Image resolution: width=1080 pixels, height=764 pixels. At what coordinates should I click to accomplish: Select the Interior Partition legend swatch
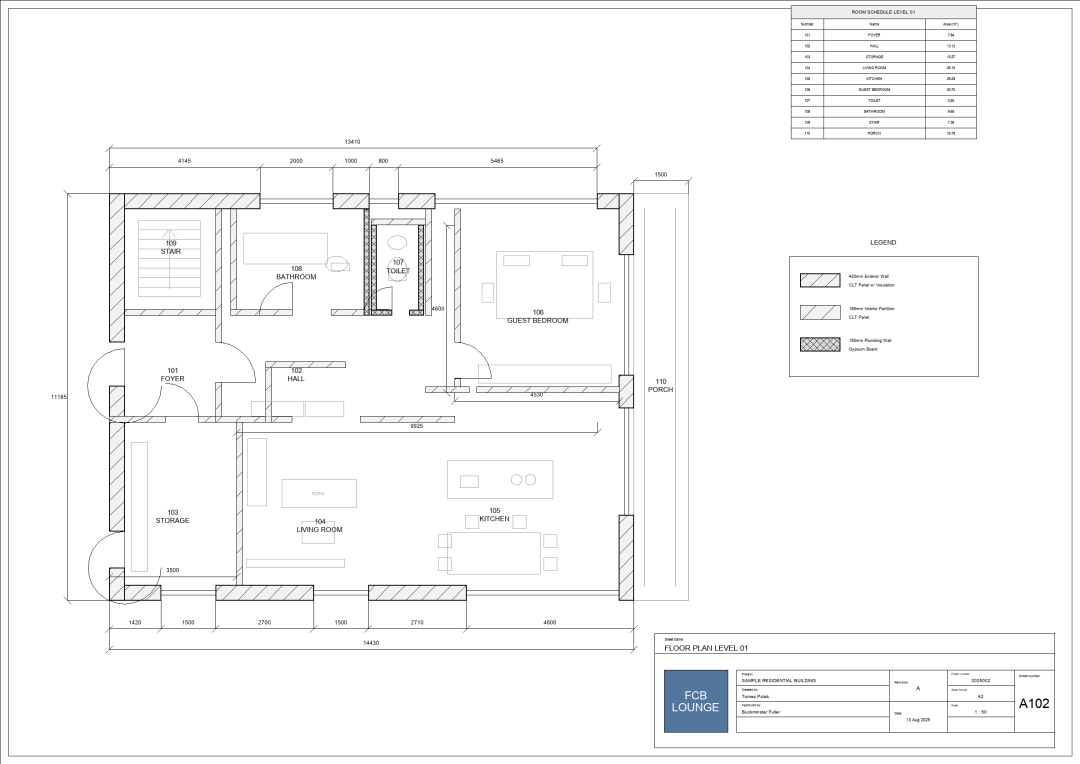[820, 312]
